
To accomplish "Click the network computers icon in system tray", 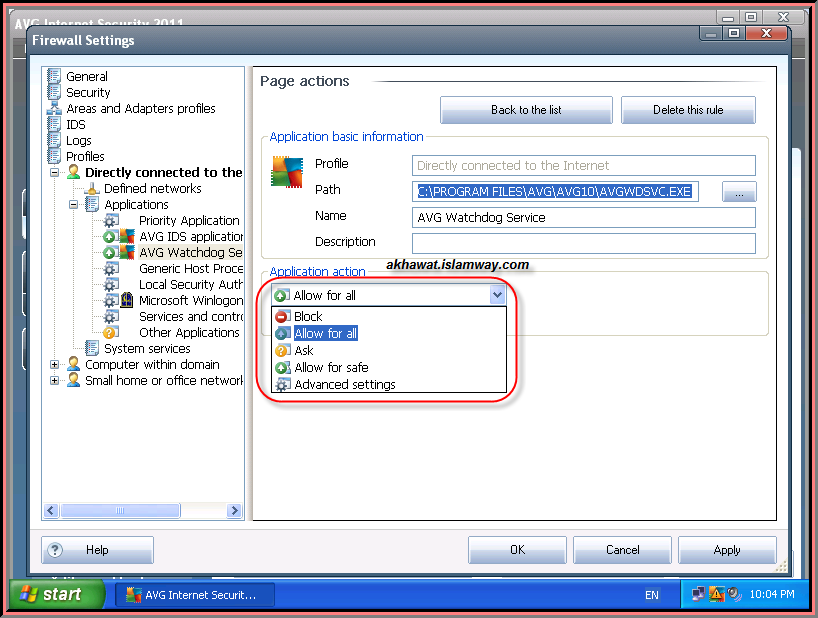I will click(698, 594).
